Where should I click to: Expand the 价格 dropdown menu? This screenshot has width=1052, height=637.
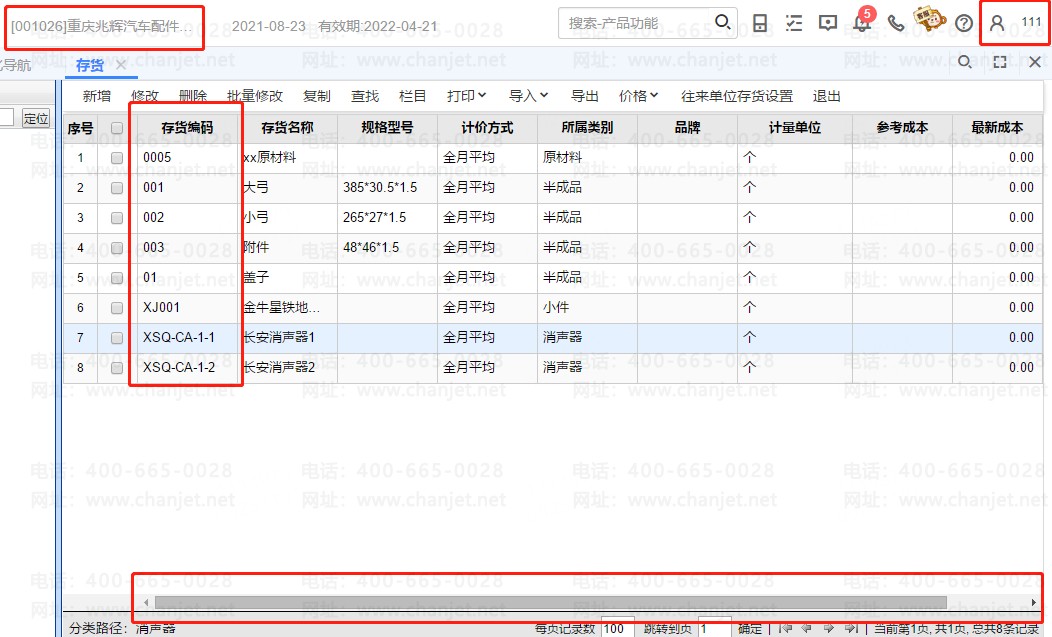[x=638, y=96]
